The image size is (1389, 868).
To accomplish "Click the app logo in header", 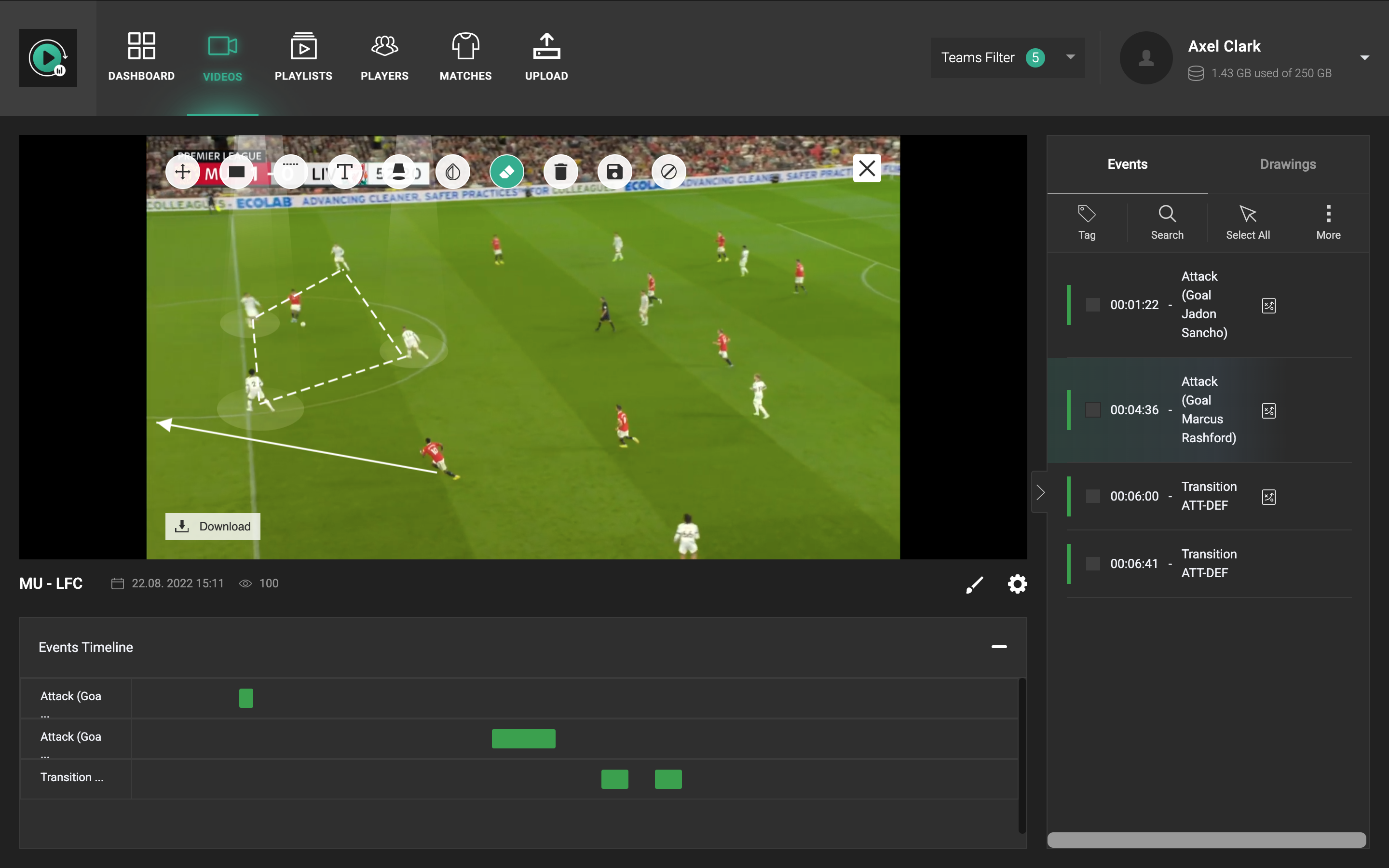I will pyautogui.click(x=48, y=57).
